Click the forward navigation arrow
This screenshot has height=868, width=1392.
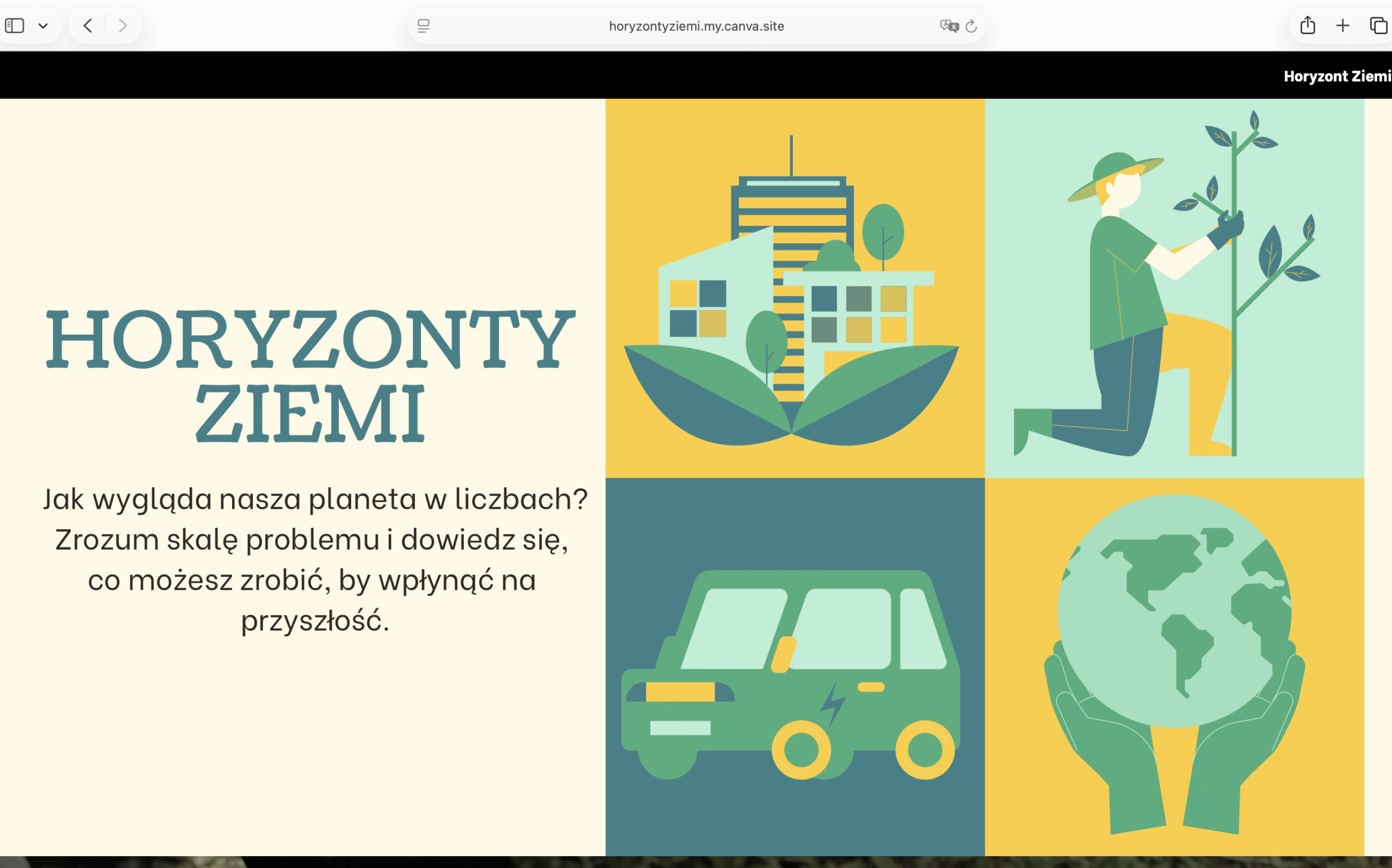point(122,26)
